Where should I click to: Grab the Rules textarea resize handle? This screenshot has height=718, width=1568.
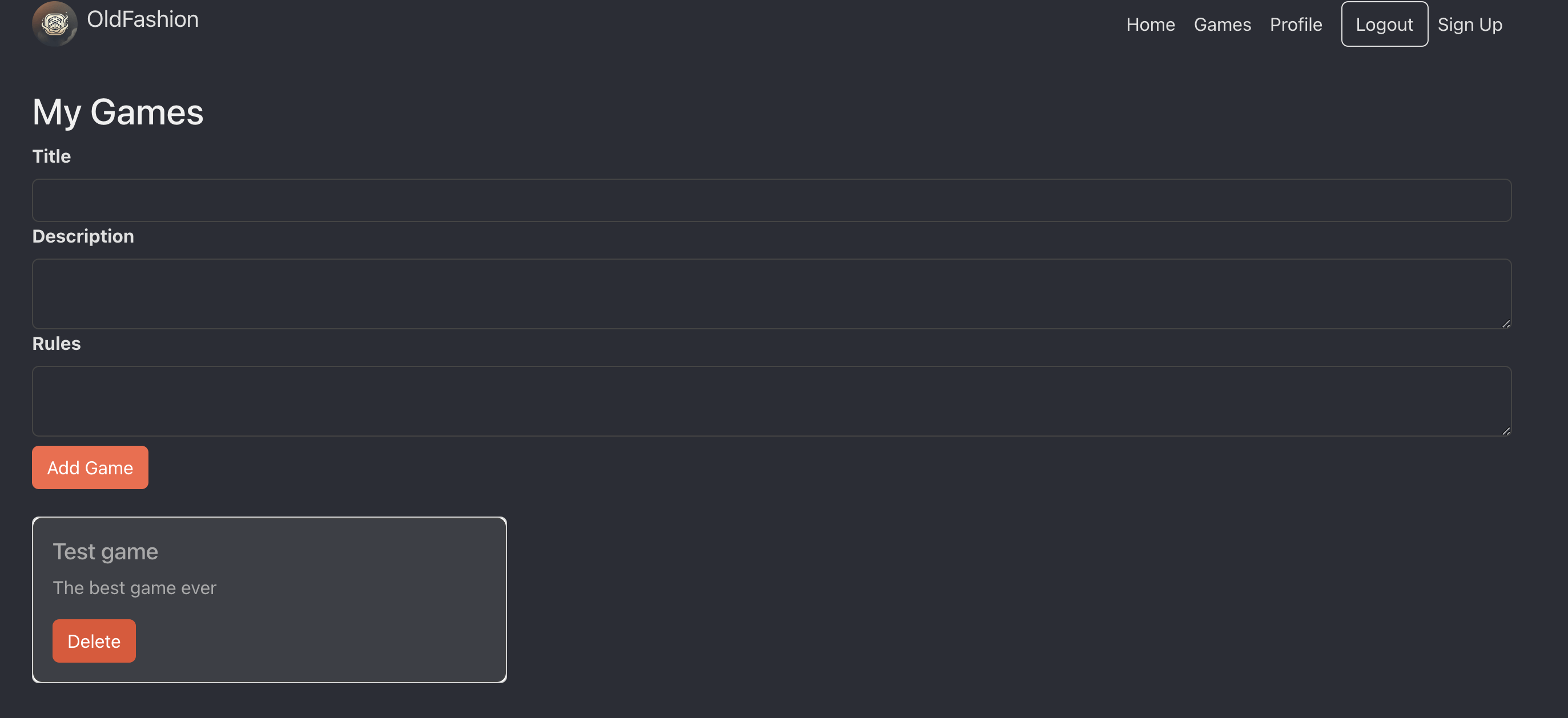[x=1505, y=431]
